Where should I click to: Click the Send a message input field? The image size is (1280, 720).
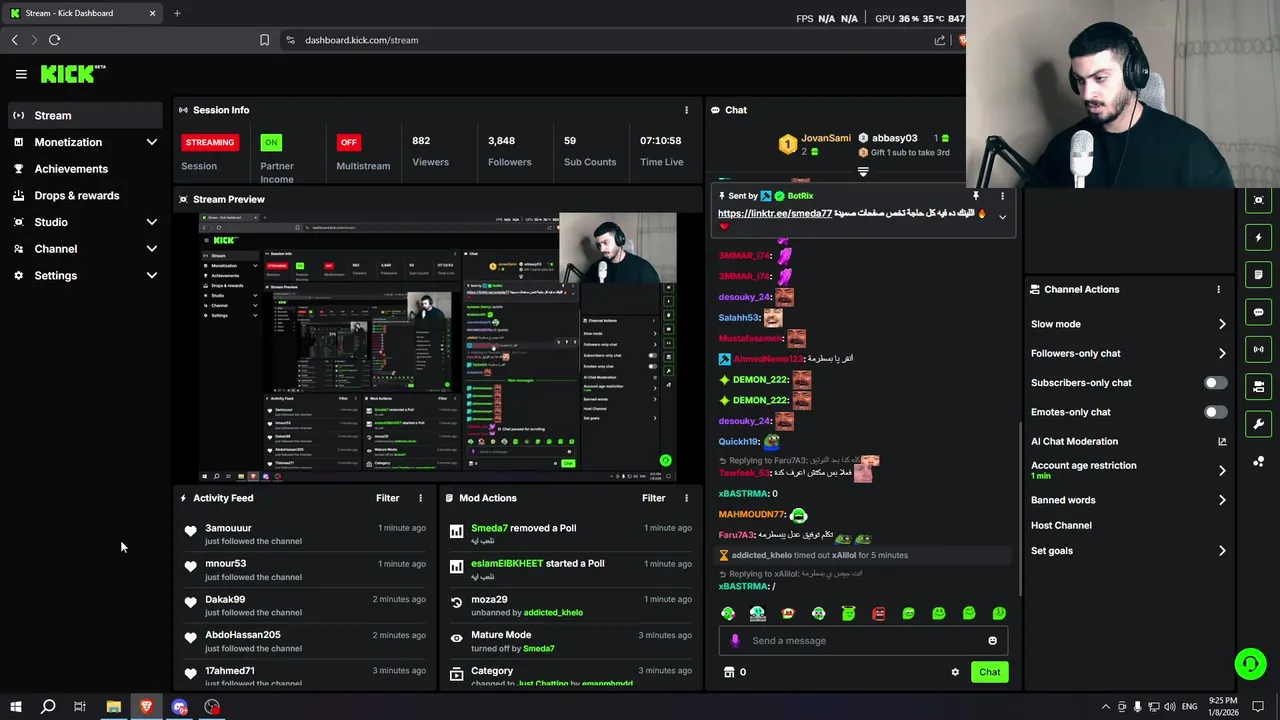tap(863, 641)
